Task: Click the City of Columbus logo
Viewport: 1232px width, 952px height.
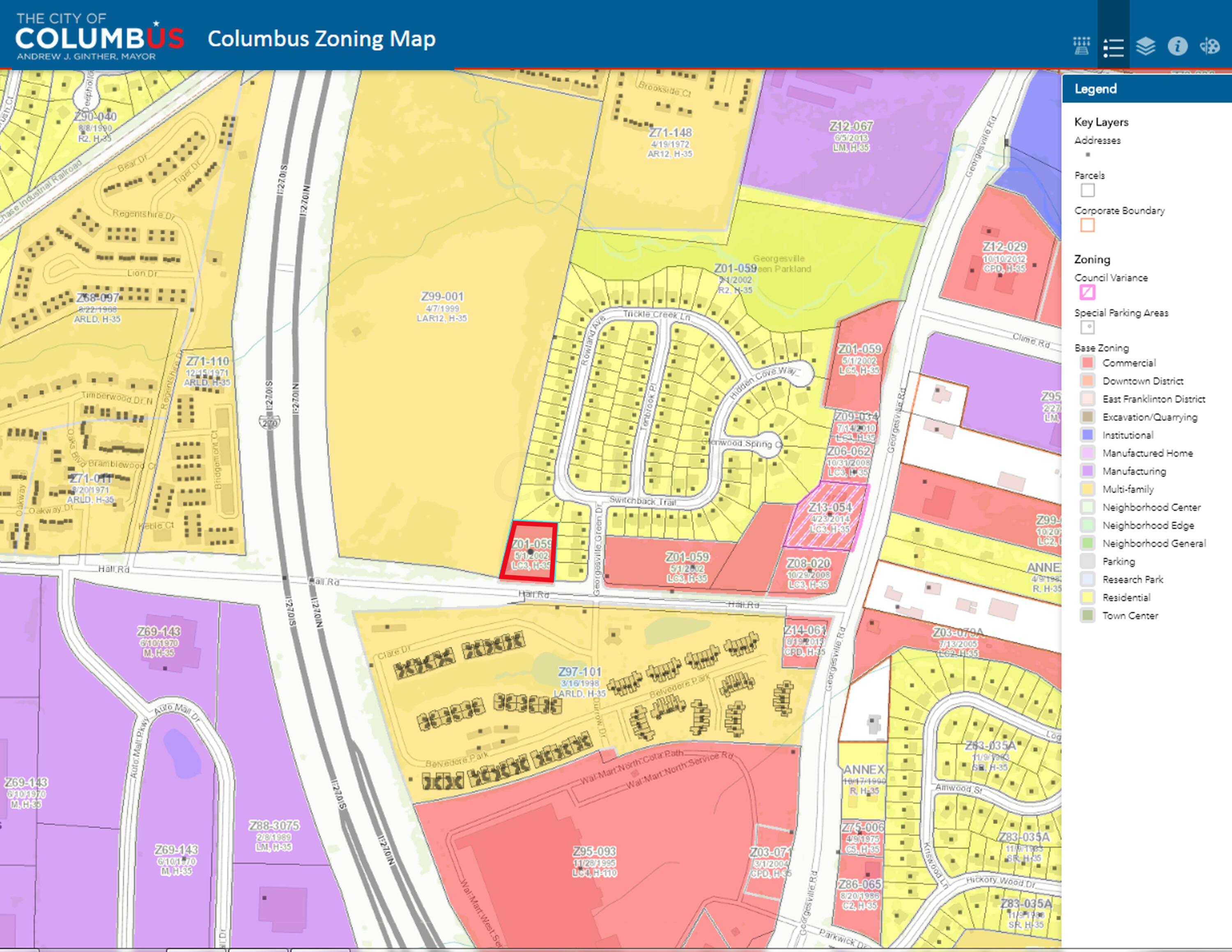Action: coord(99,36)
